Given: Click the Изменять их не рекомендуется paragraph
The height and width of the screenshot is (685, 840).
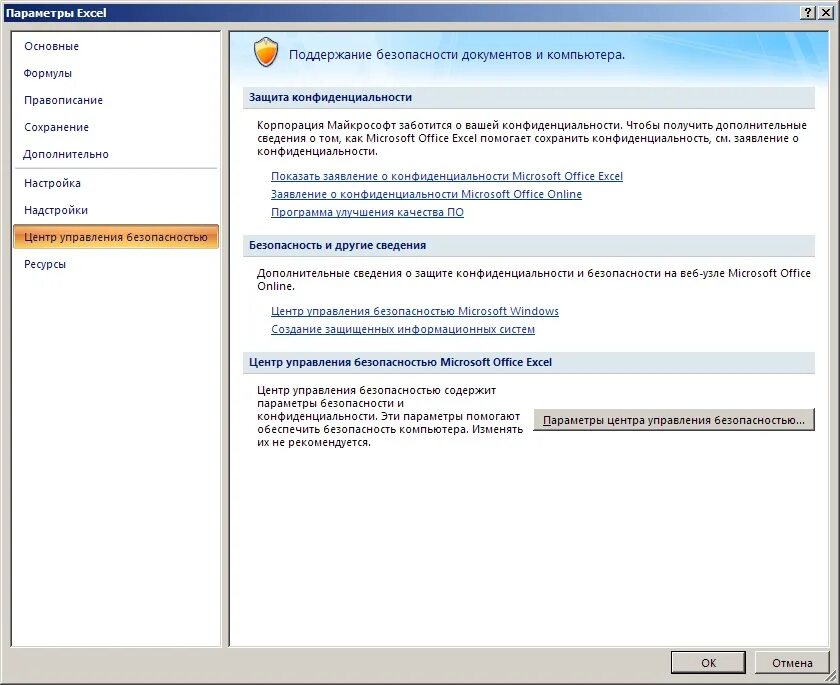Looking at the screenshot, I should (x=389, y=416).
